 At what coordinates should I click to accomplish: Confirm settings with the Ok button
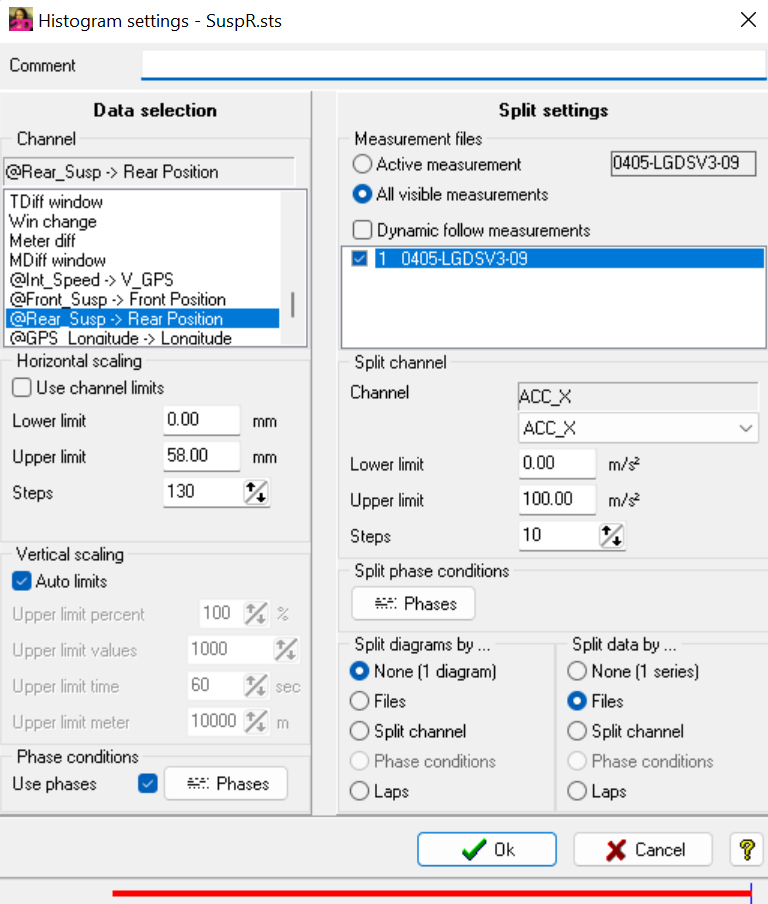coord(487,849)
